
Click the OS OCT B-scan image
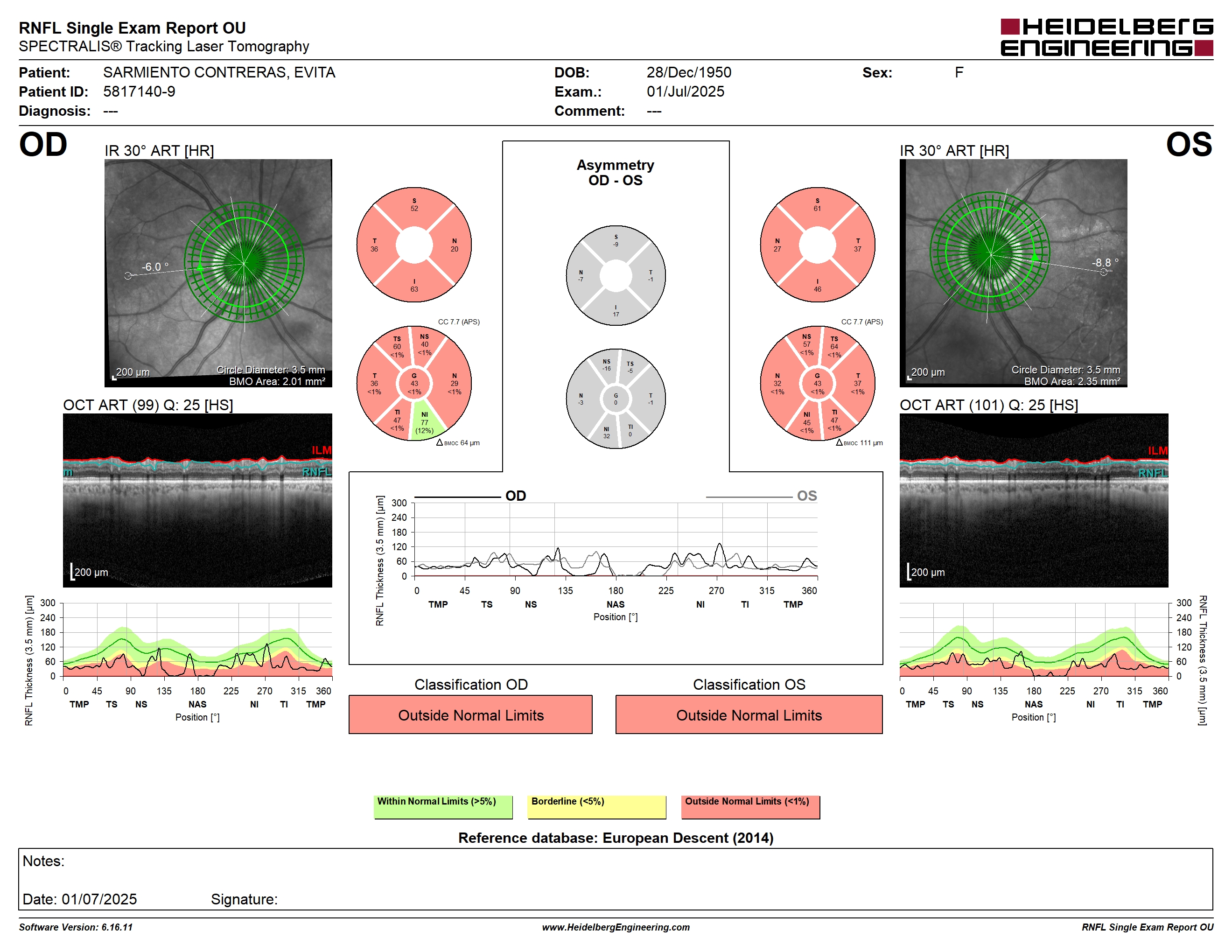(x=1034, y=500)
